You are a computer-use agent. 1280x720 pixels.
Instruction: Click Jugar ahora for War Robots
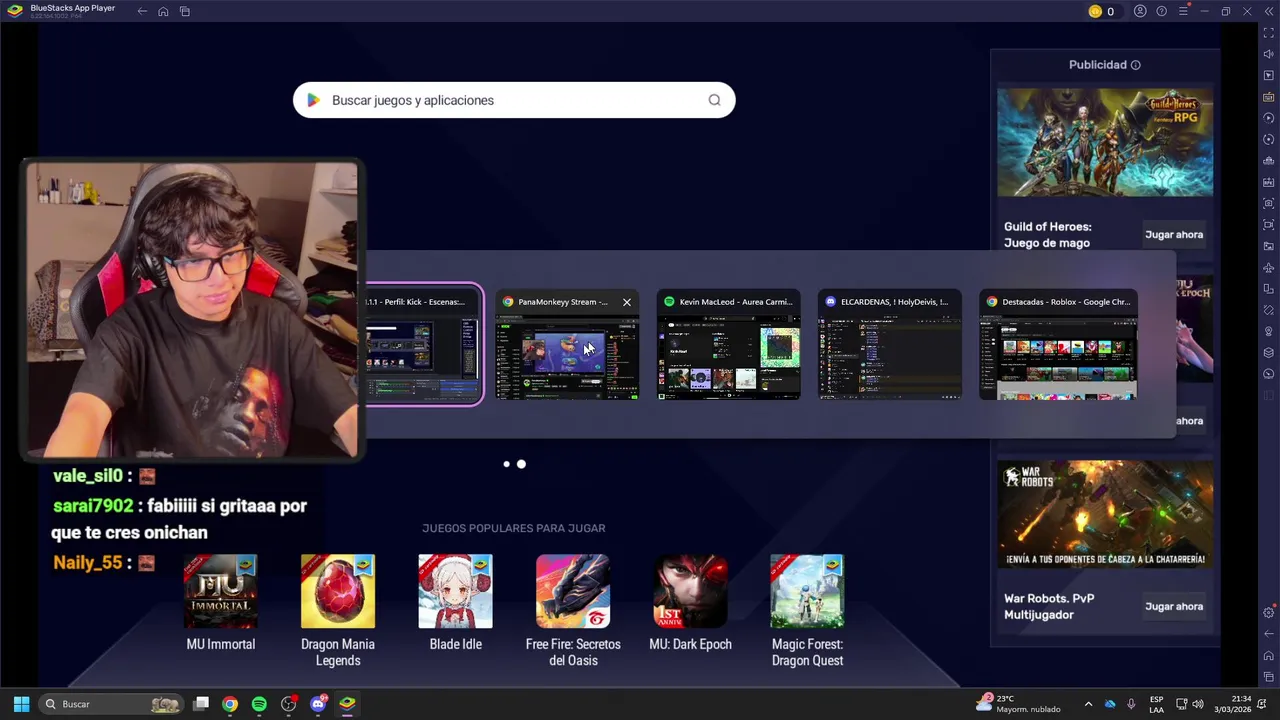click(x=1174, y=607)
